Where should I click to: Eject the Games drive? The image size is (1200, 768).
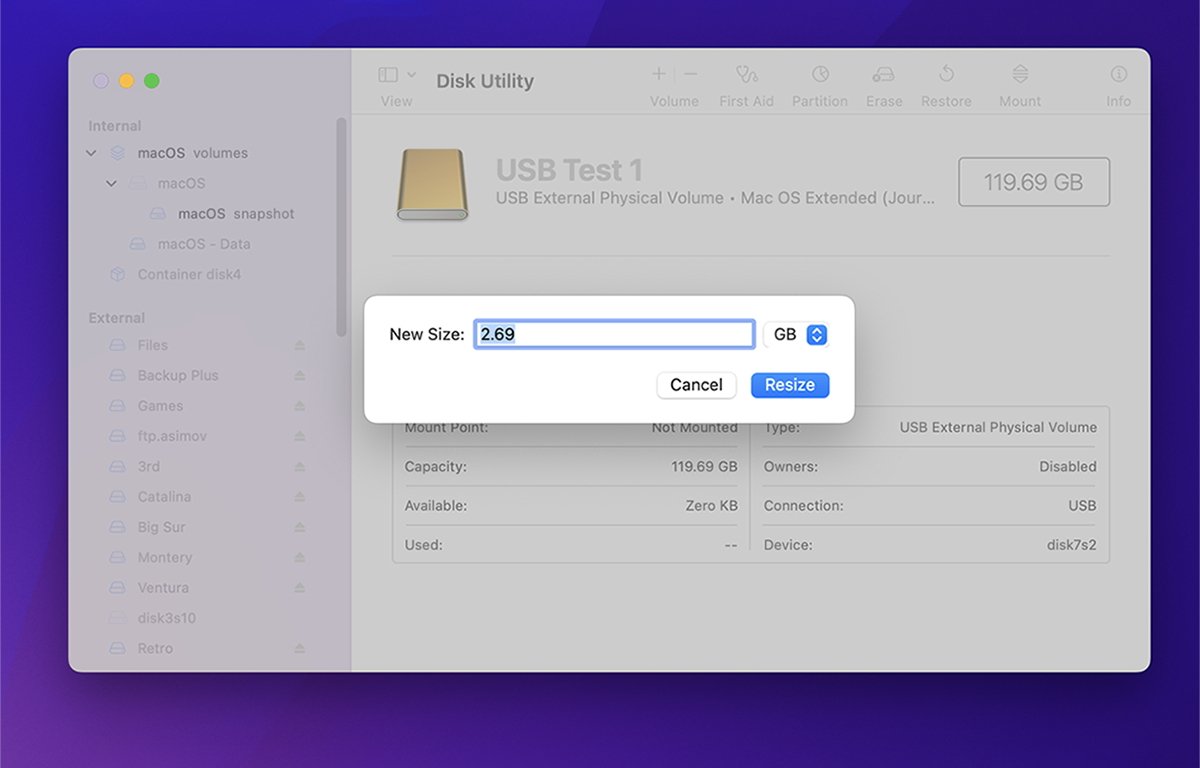point(299,406)
